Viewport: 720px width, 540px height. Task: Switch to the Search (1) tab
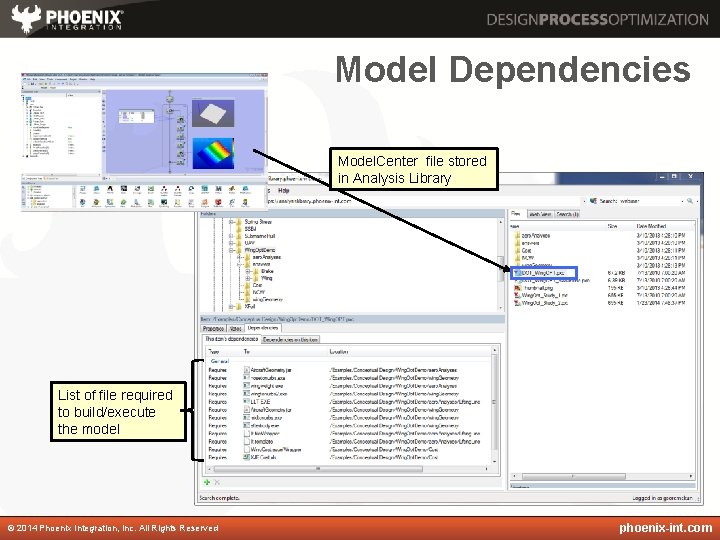567,214
